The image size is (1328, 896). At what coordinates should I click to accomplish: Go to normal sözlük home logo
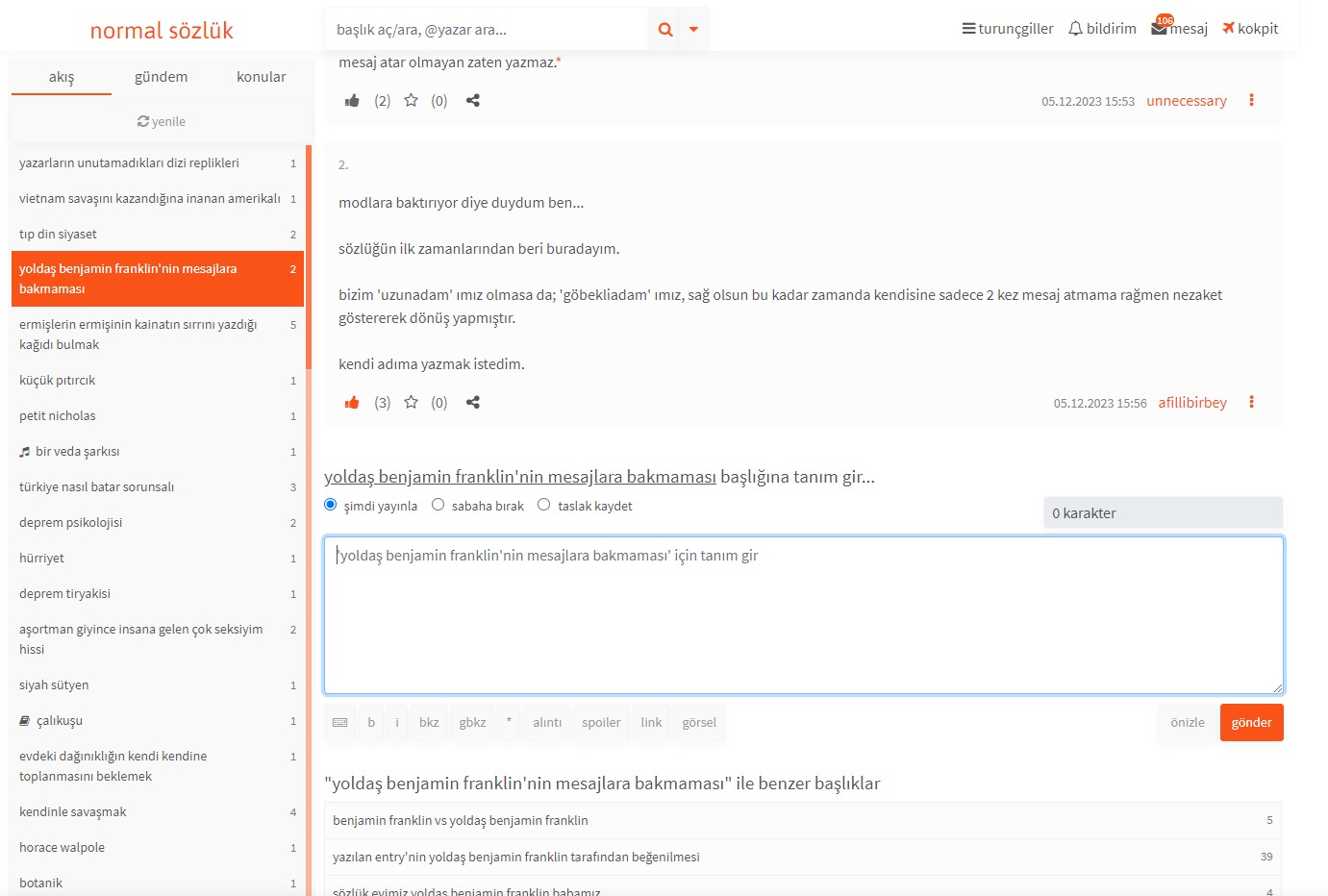pos(162,31)
